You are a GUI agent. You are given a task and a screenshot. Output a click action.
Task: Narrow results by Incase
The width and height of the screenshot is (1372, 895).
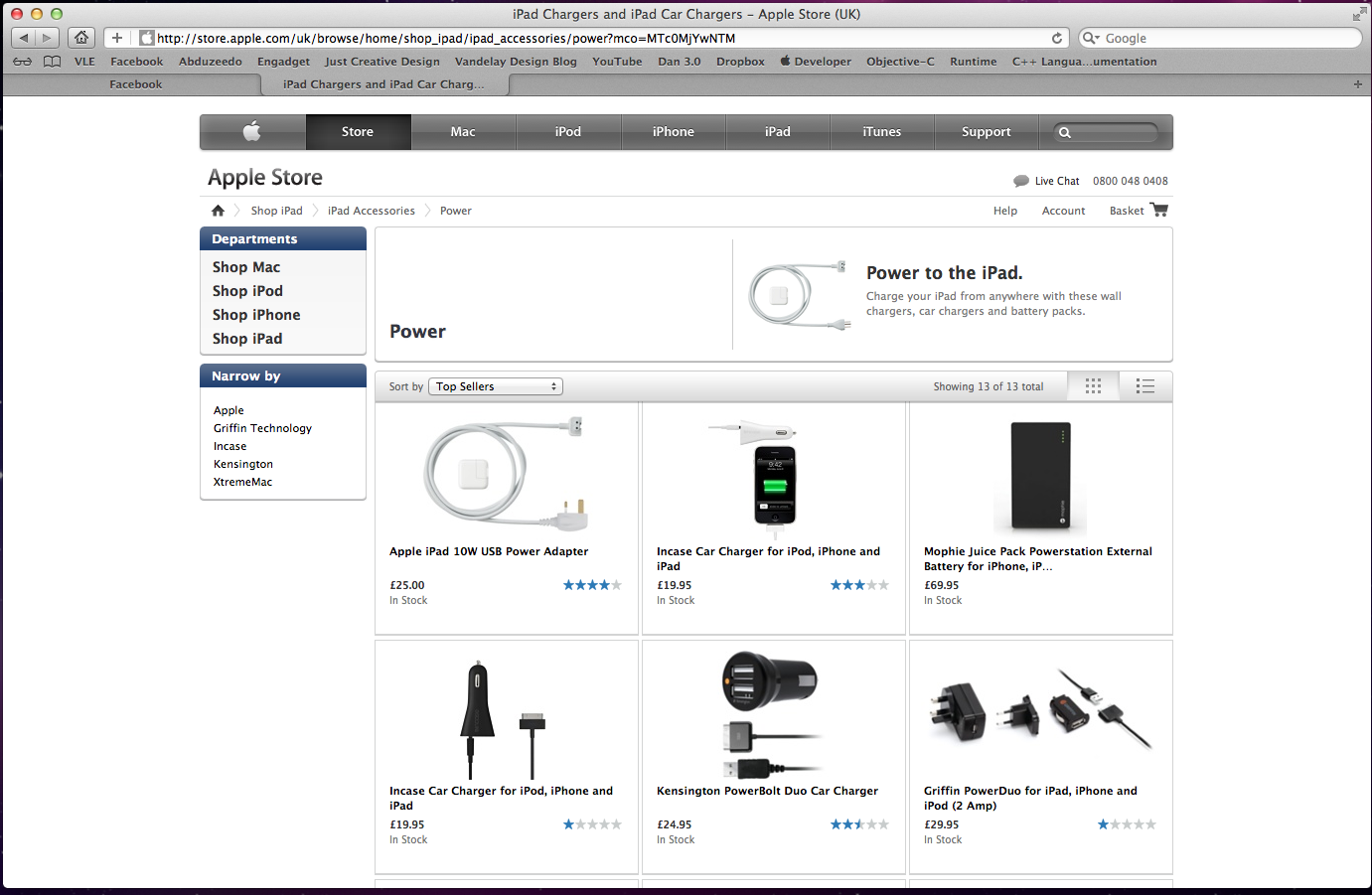click(229, 446)
